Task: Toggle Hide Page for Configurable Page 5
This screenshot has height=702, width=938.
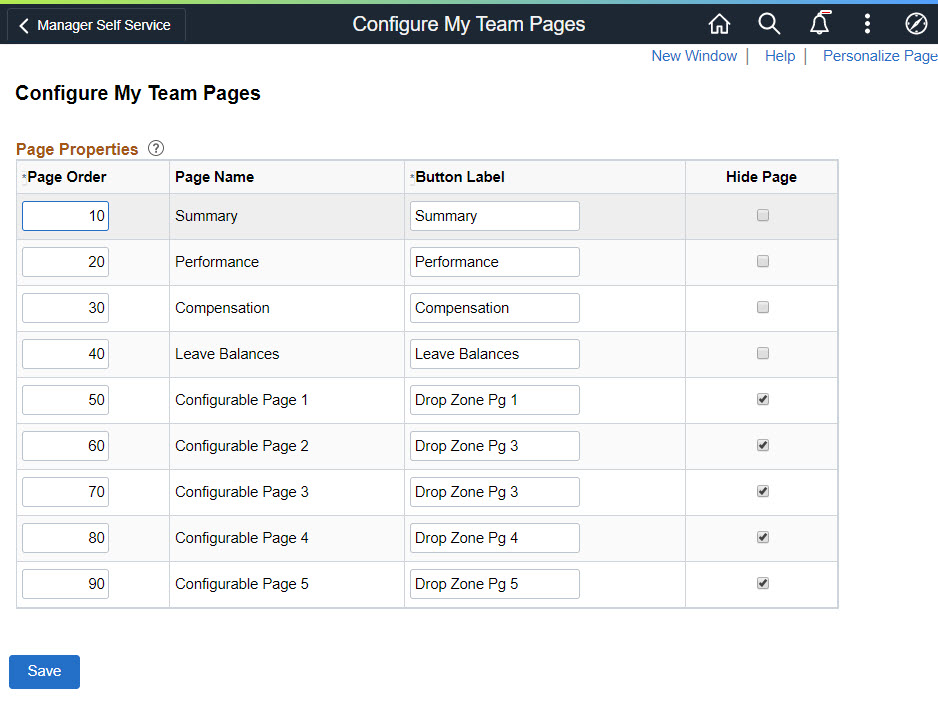Action: pos(763,583)
